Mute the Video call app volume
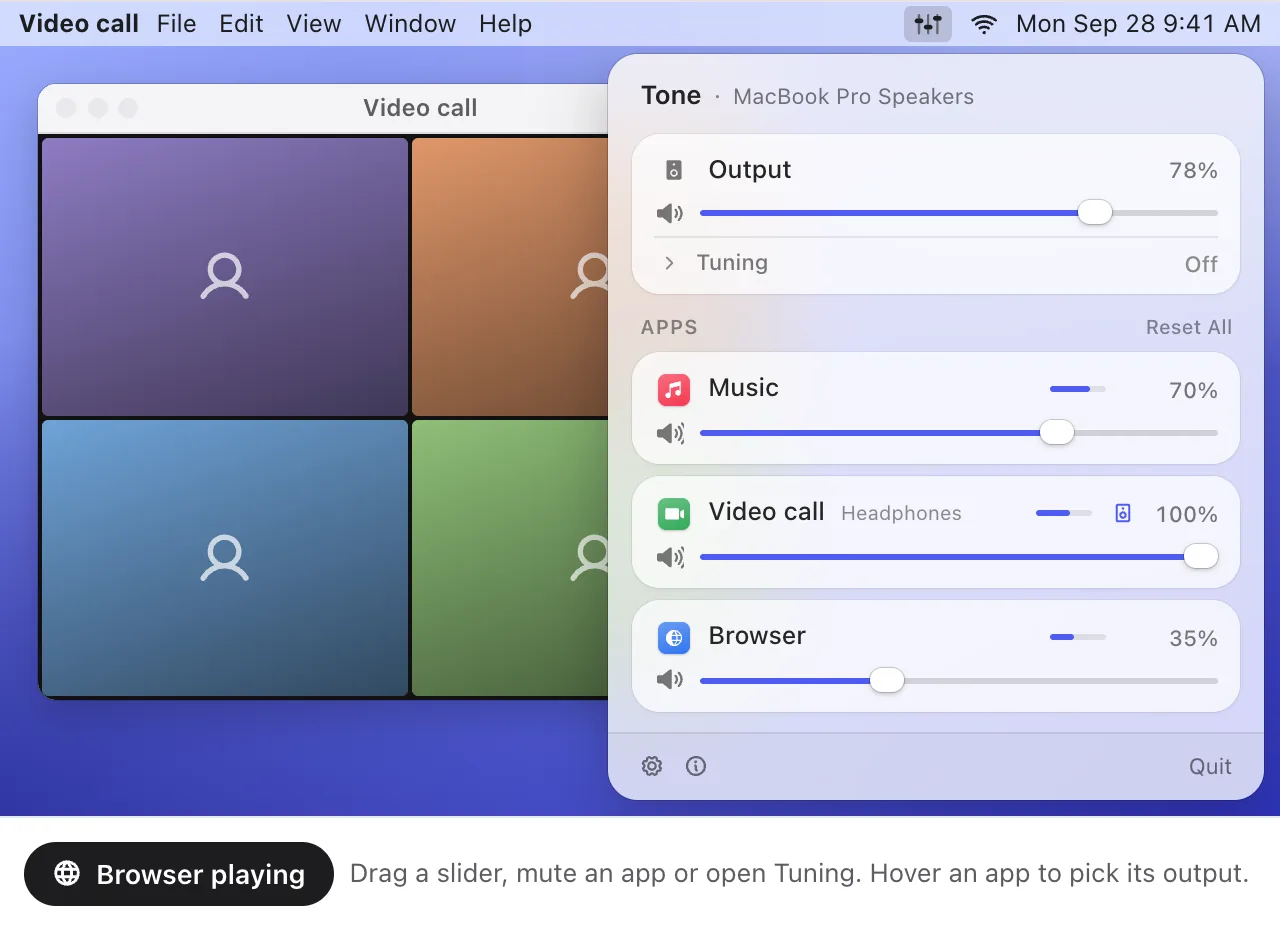Screen dimensions: 1280x930 670,557
